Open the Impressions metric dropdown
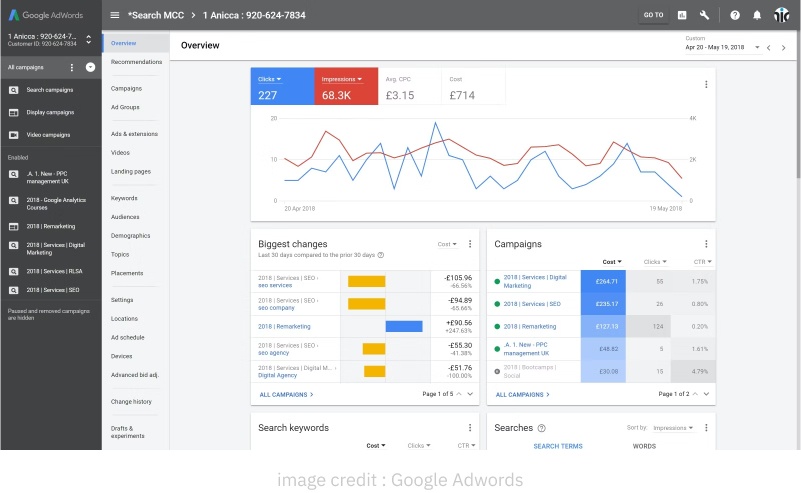The width and height of the screenshot is (801, 493). tap(342, 79)
